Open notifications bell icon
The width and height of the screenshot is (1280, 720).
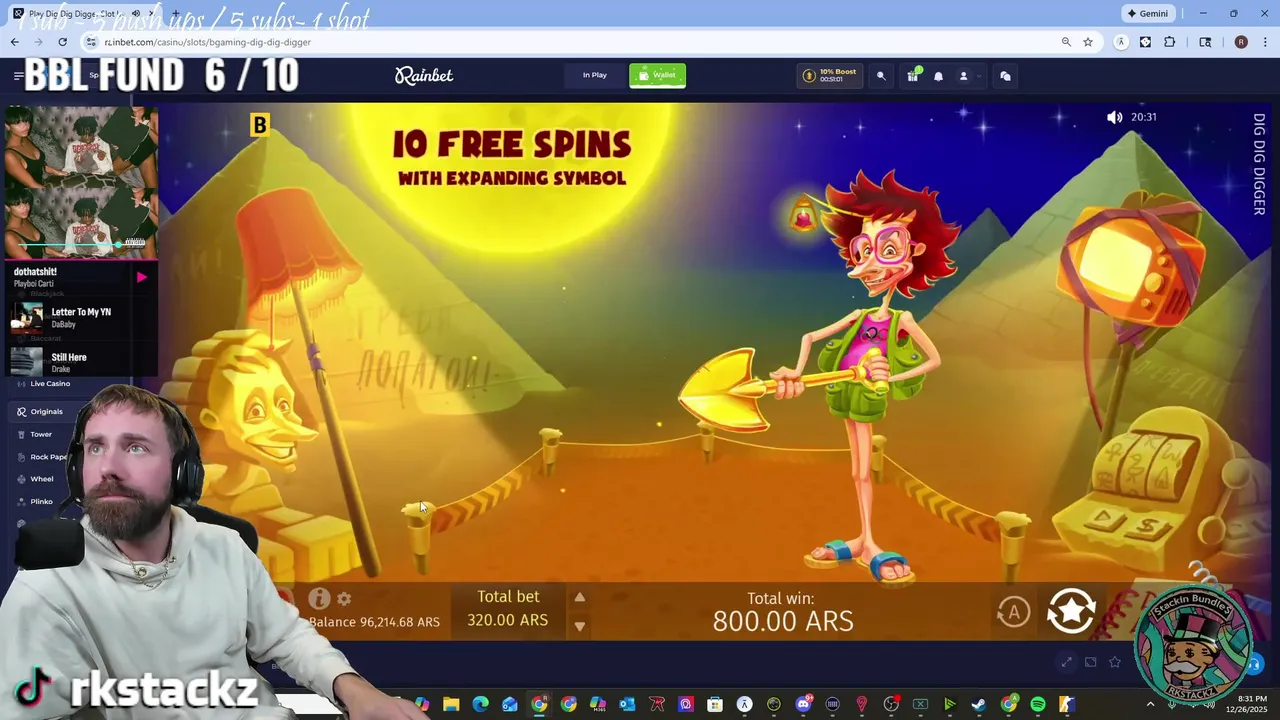click(x=938, y=76)
